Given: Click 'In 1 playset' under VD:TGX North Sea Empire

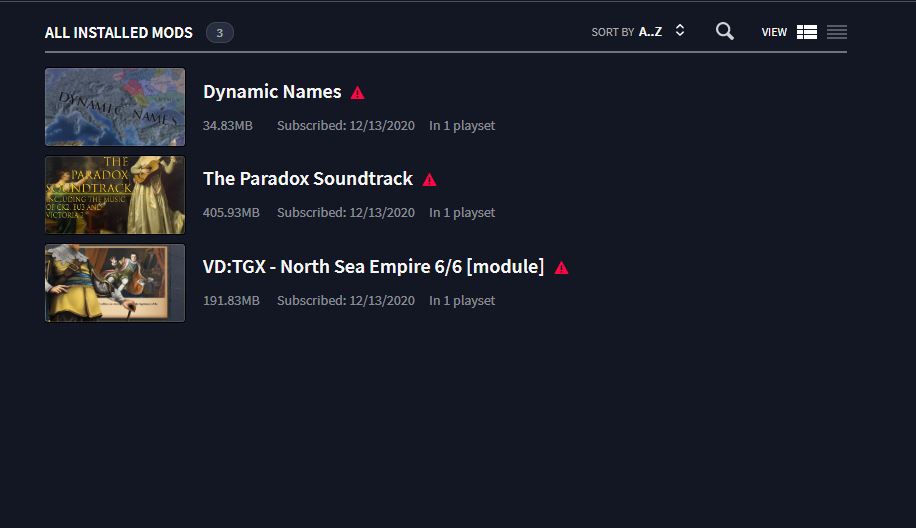Looking at the screenshot, I should pyautogui.click(x=462, y=301).
